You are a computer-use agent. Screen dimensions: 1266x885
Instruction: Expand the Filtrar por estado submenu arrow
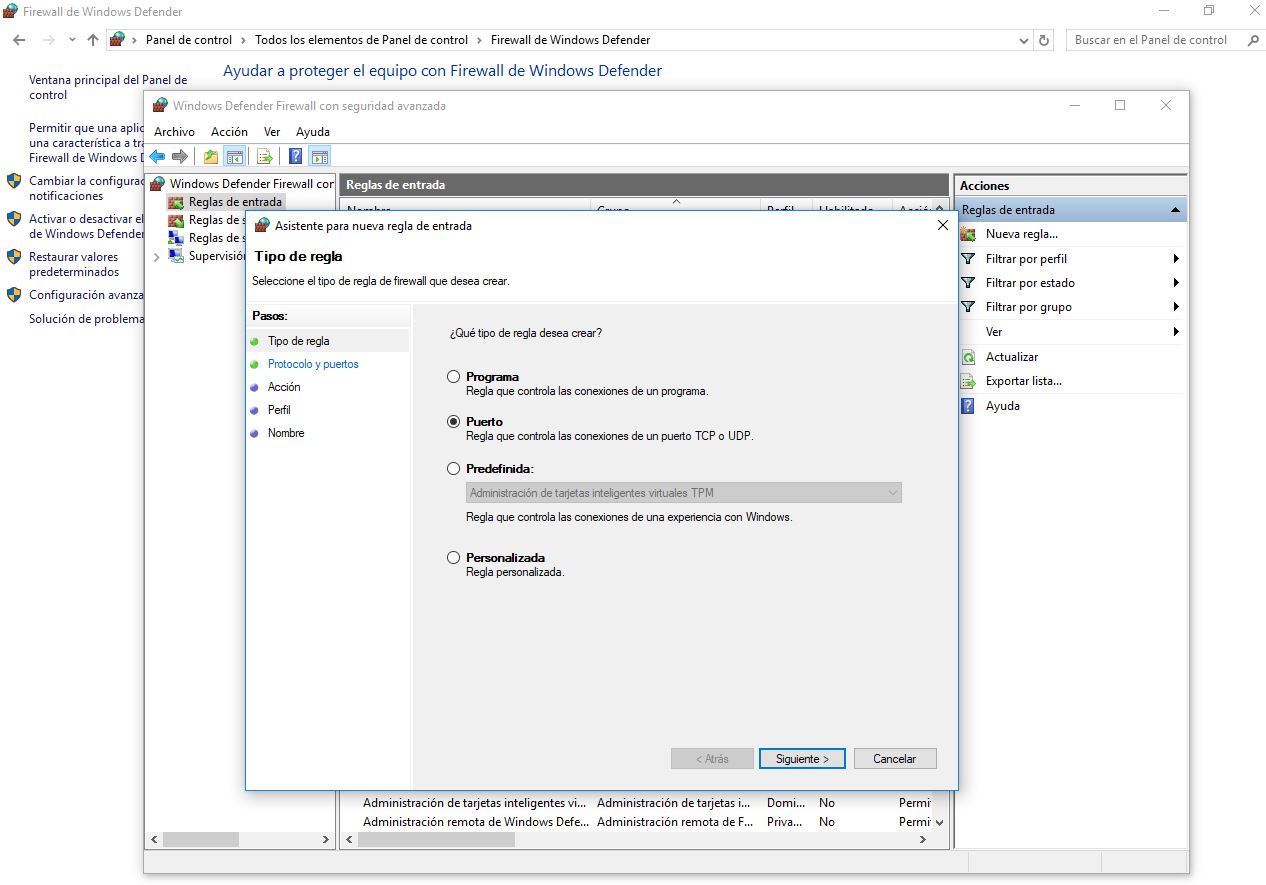click(x=1176, y=283)
